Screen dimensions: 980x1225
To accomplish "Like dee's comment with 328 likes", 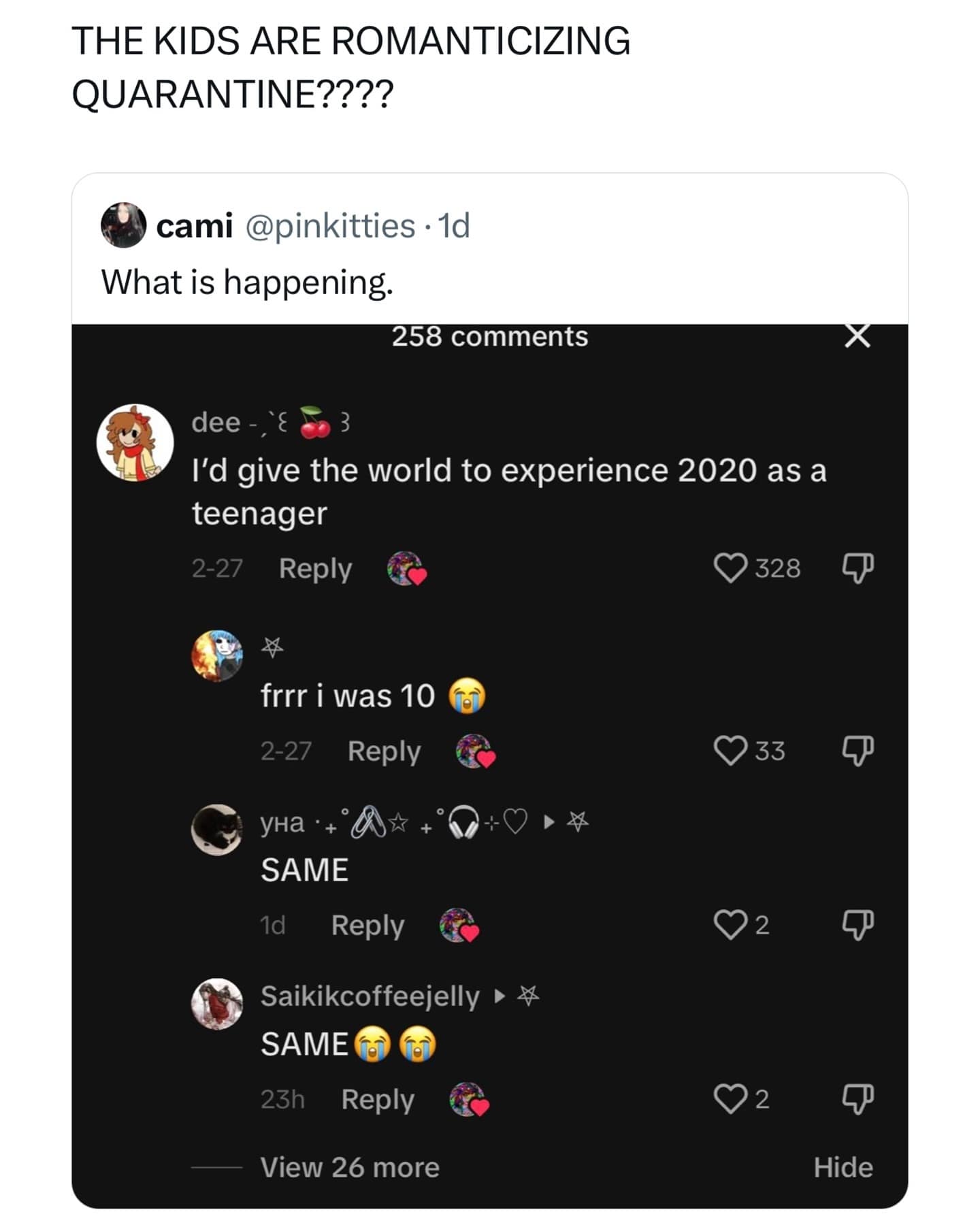I will pyautogui.click(x=730, y=568).
